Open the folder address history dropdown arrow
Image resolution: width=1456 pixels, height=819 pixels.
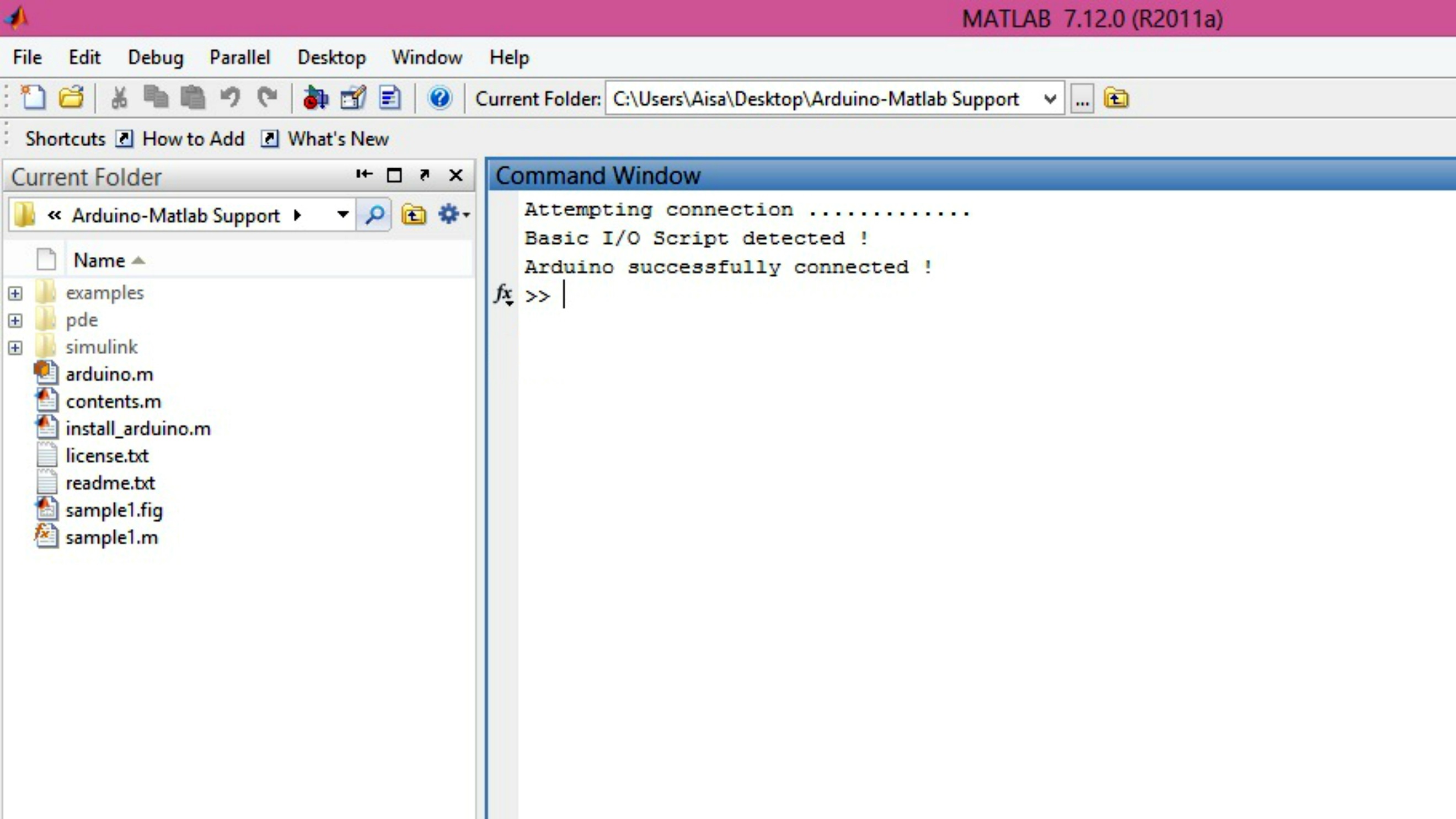pos(342,215)
